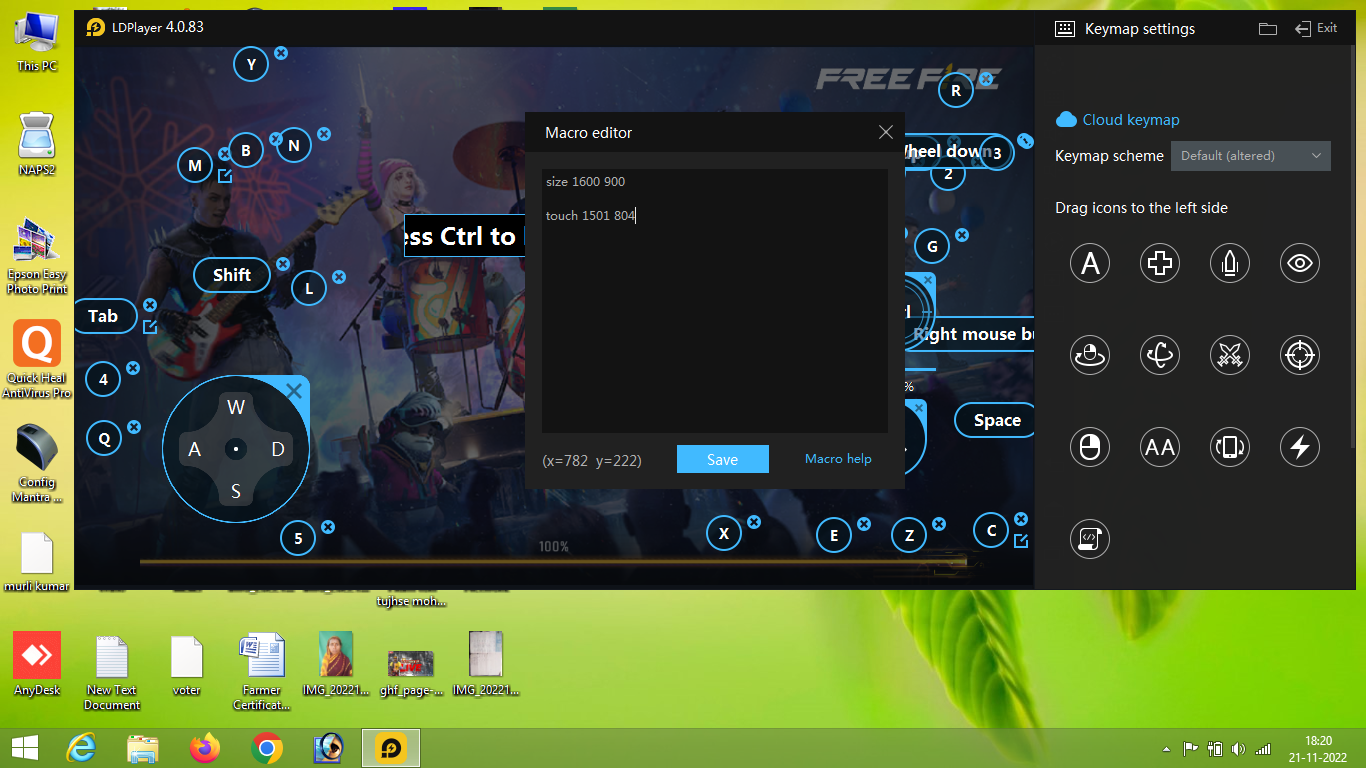The image size is (1366, 768).
Task: Delete the G key mapping
Action: pos(961,235)
